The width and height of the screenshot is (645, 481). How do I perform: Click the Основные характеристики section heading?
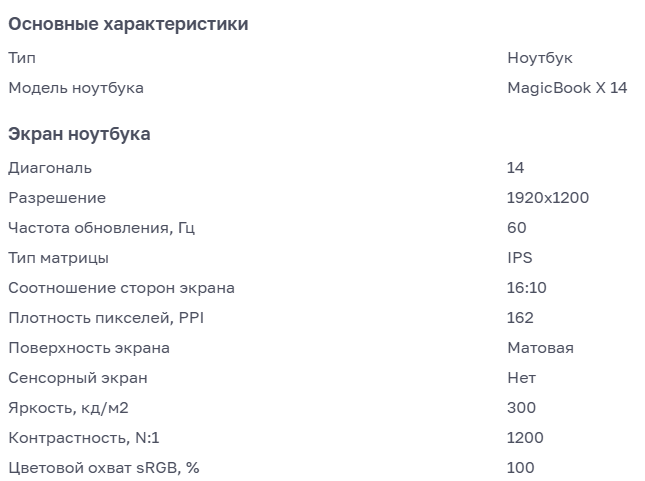[x=128, y=24]
